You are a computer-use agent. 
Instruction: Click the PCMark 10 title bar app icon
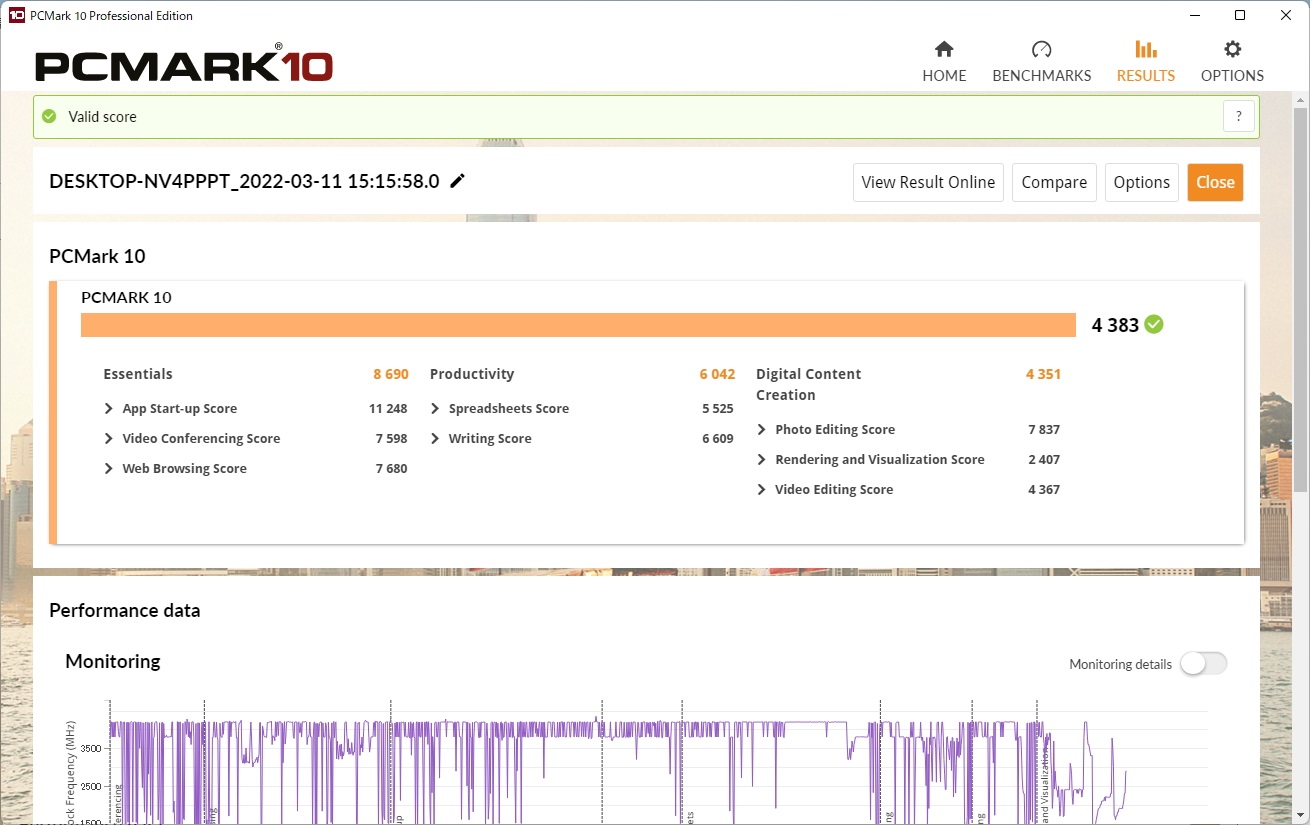[x=16, y=15]
